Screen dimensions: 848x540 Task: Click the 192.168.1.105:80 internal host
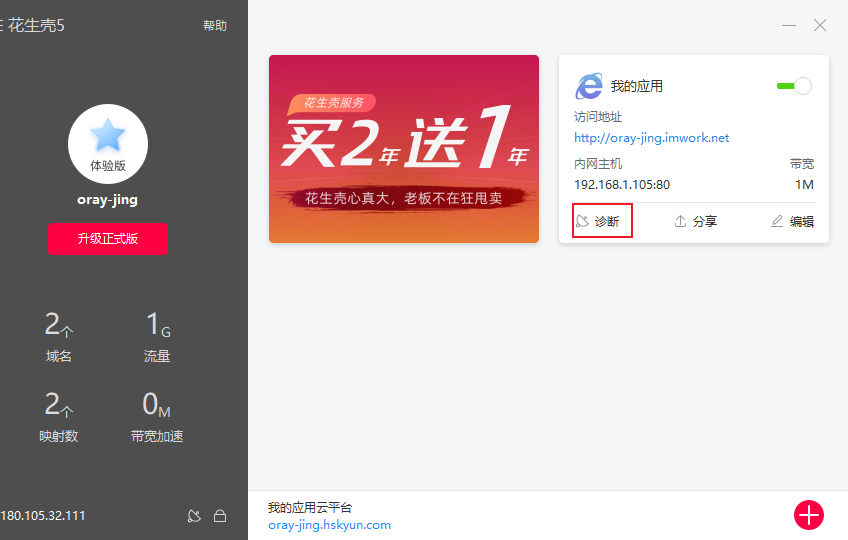(x=622, y=185)
